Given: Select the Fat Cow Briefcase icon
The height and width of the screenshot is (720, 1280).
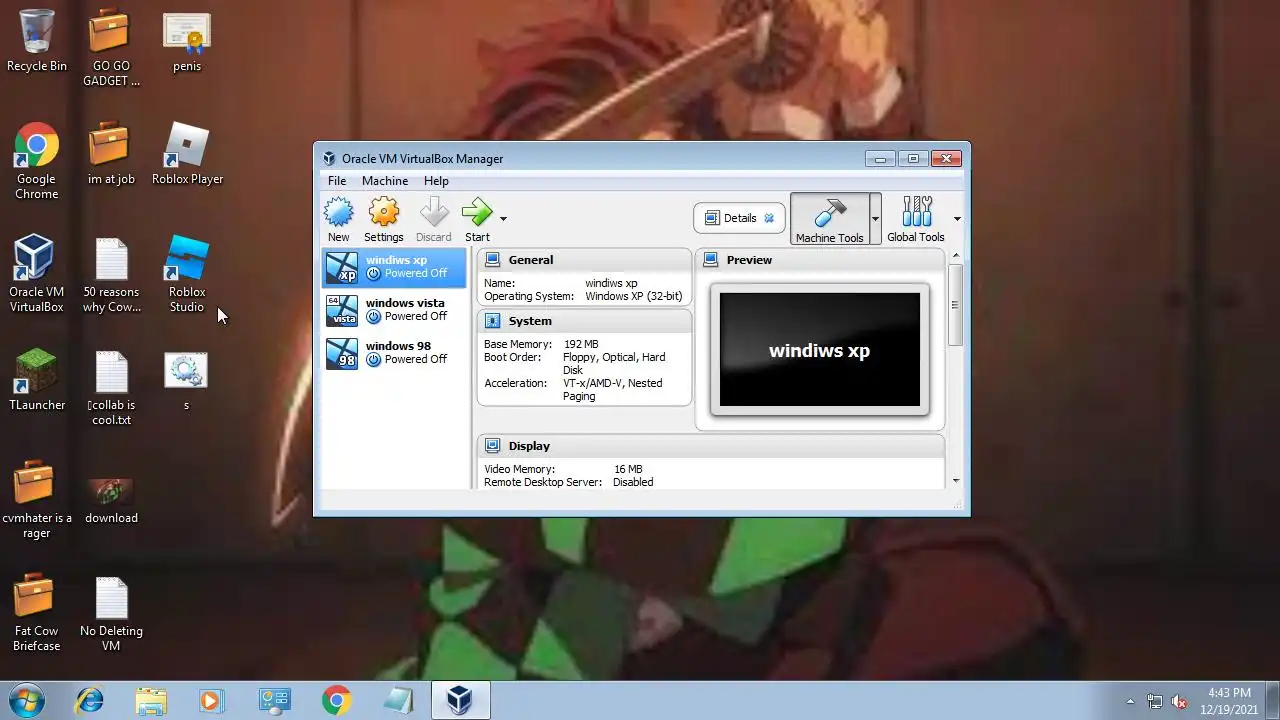Looking at the screenshot, I should click(37, 613).
